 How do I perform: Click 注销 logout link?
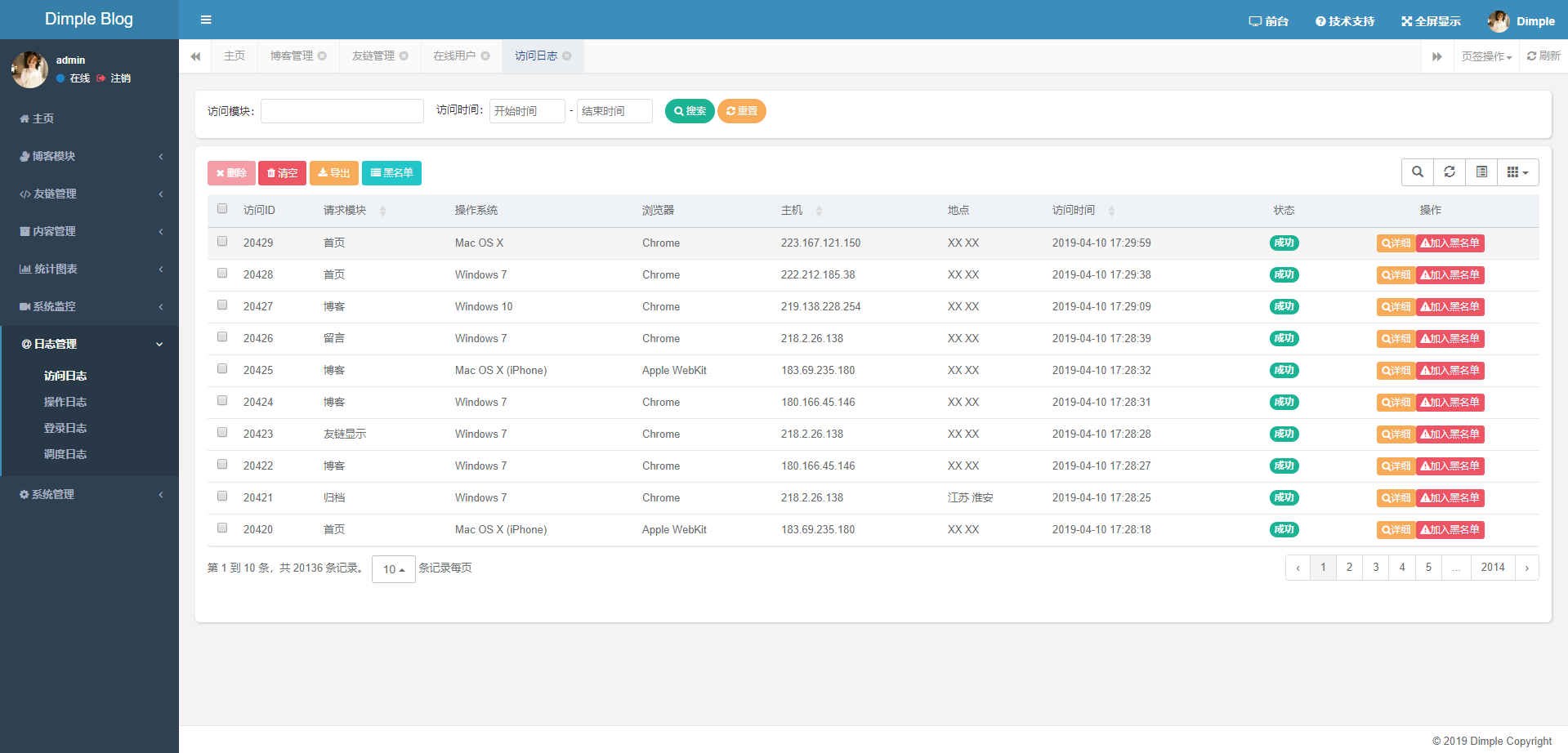tap(114, 78)
